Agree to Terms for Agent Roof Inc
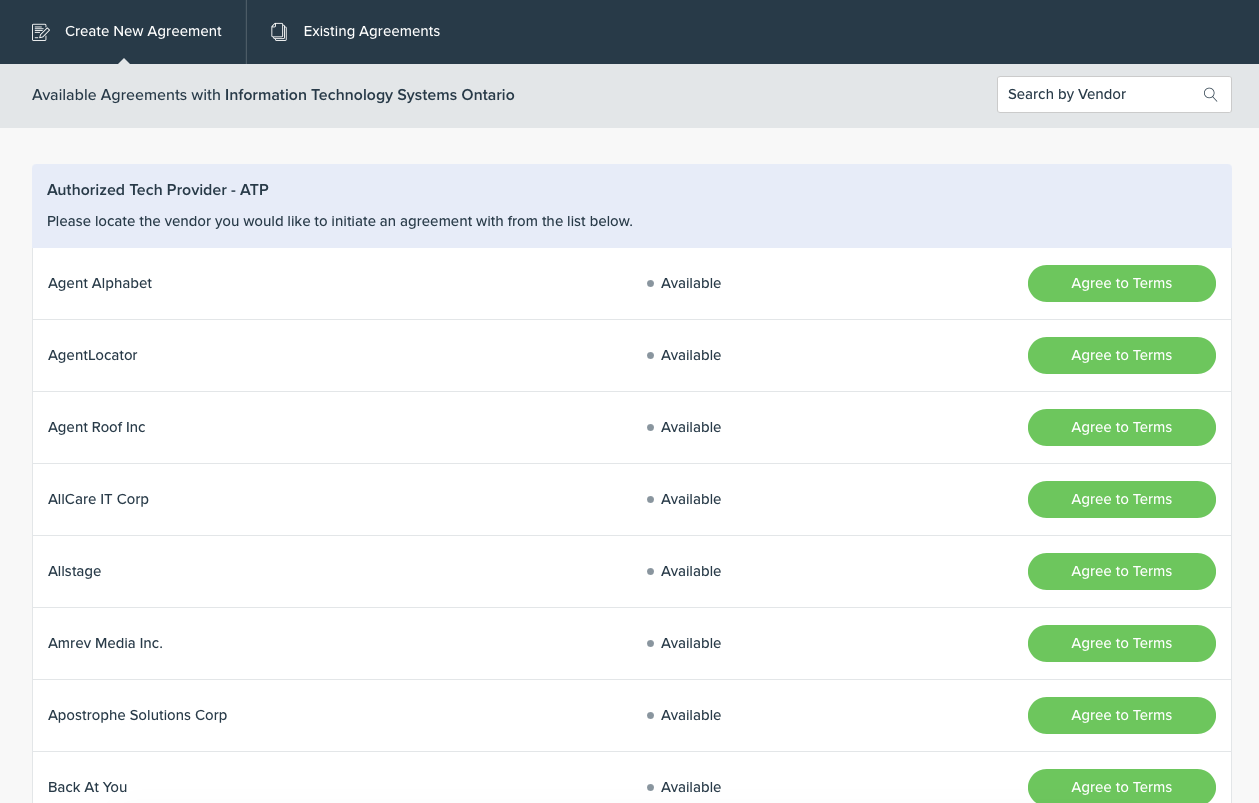The image size is (1259, 803). pos(1121,427)
